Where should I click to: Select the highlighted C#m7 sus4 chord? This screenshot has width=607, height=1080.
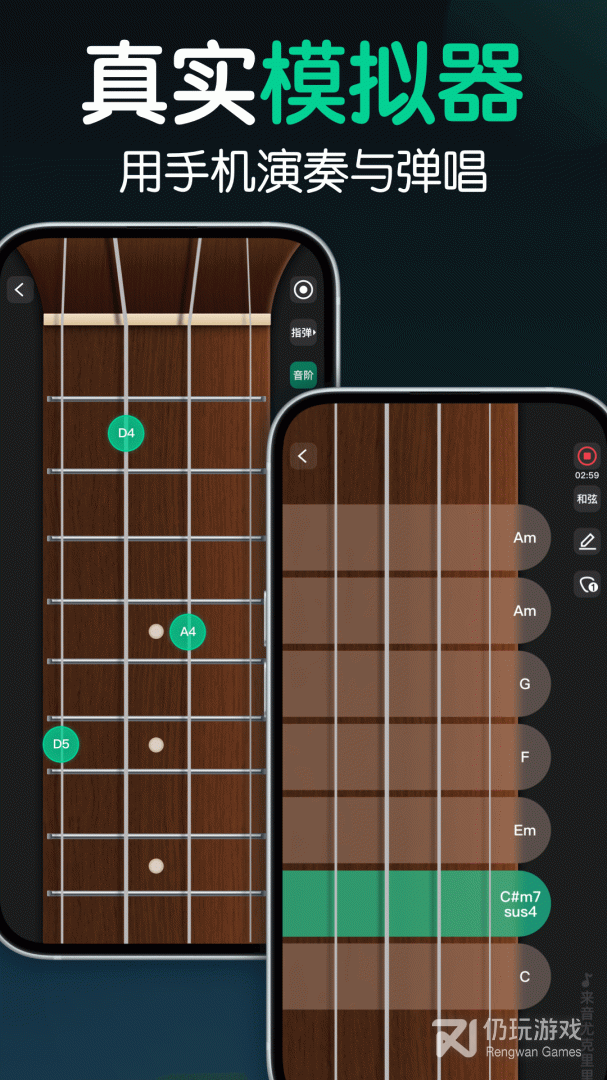coord(416,904)
